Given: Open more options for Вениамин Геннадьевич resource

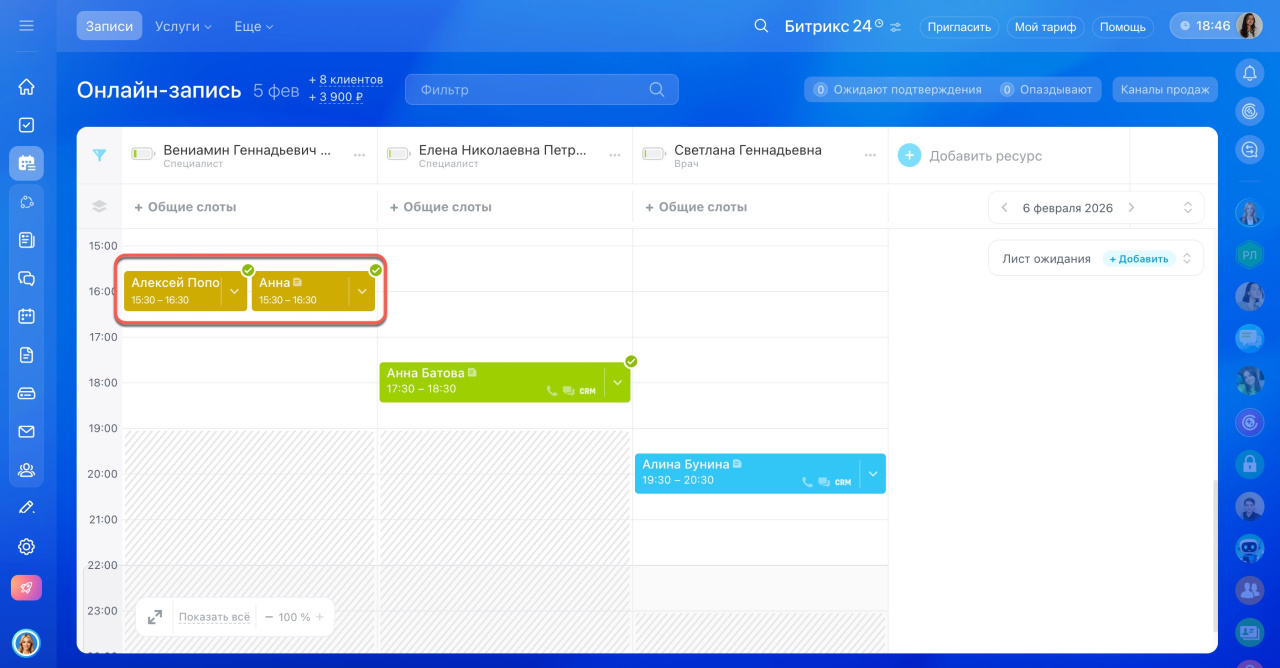Looking at the screenshot, I should [359, 155].
